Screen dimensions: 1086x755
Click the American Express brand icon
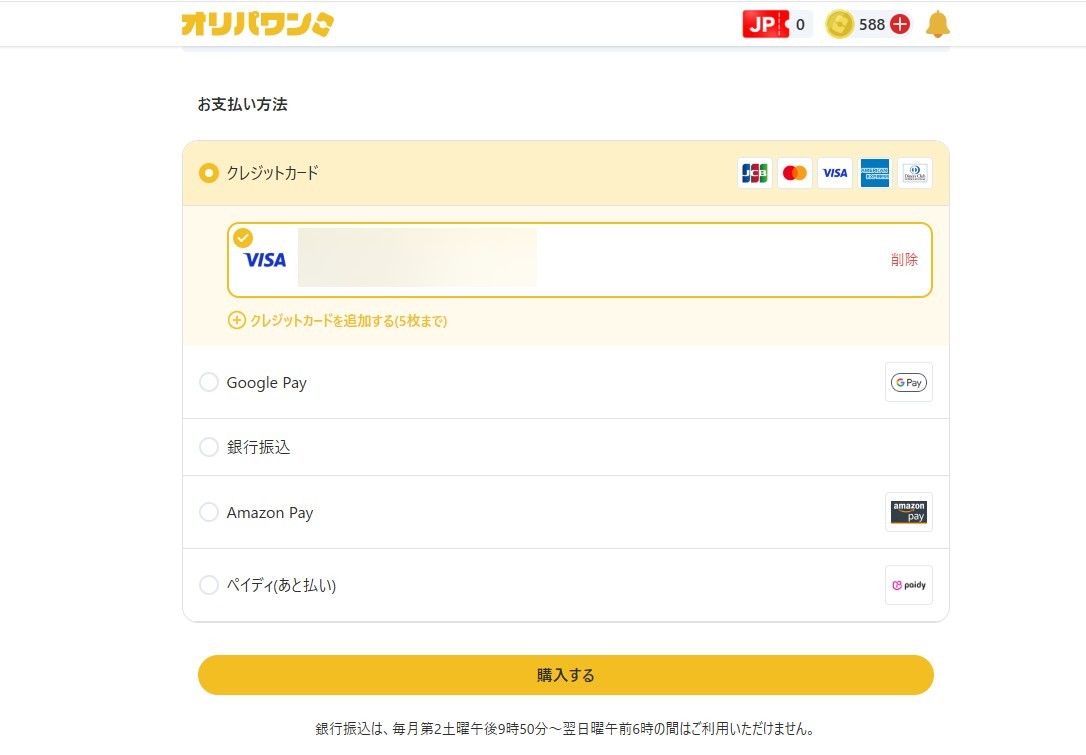pyautogui.click(x=875, y=173)
